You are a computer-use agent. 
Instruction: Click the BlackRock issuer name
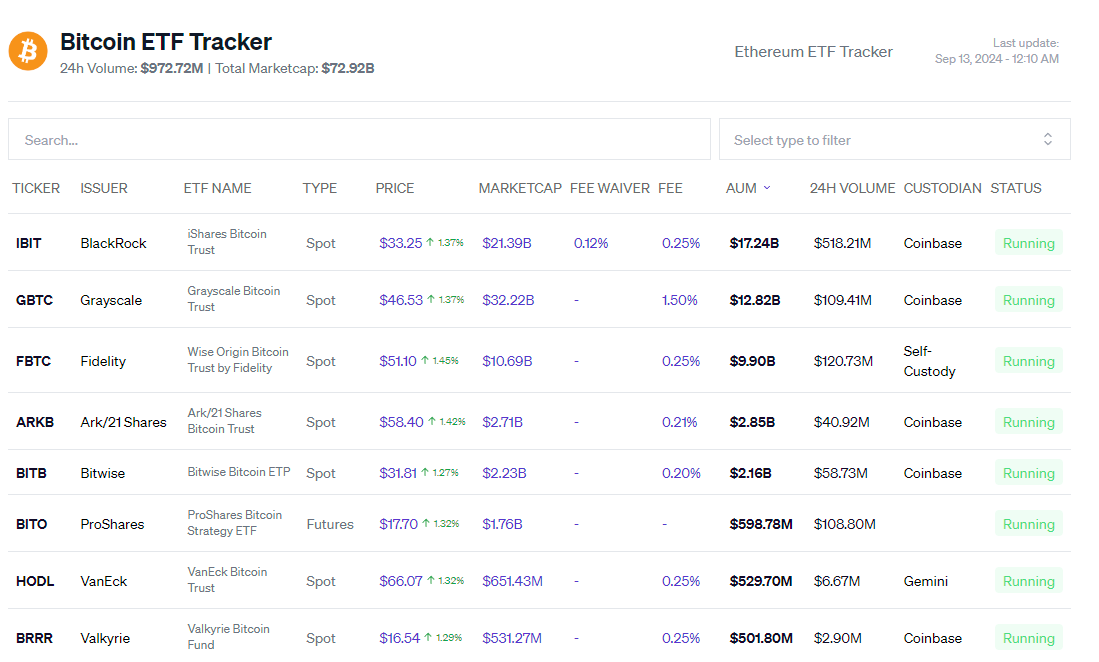pyautogui.click(x=114, y=243)
